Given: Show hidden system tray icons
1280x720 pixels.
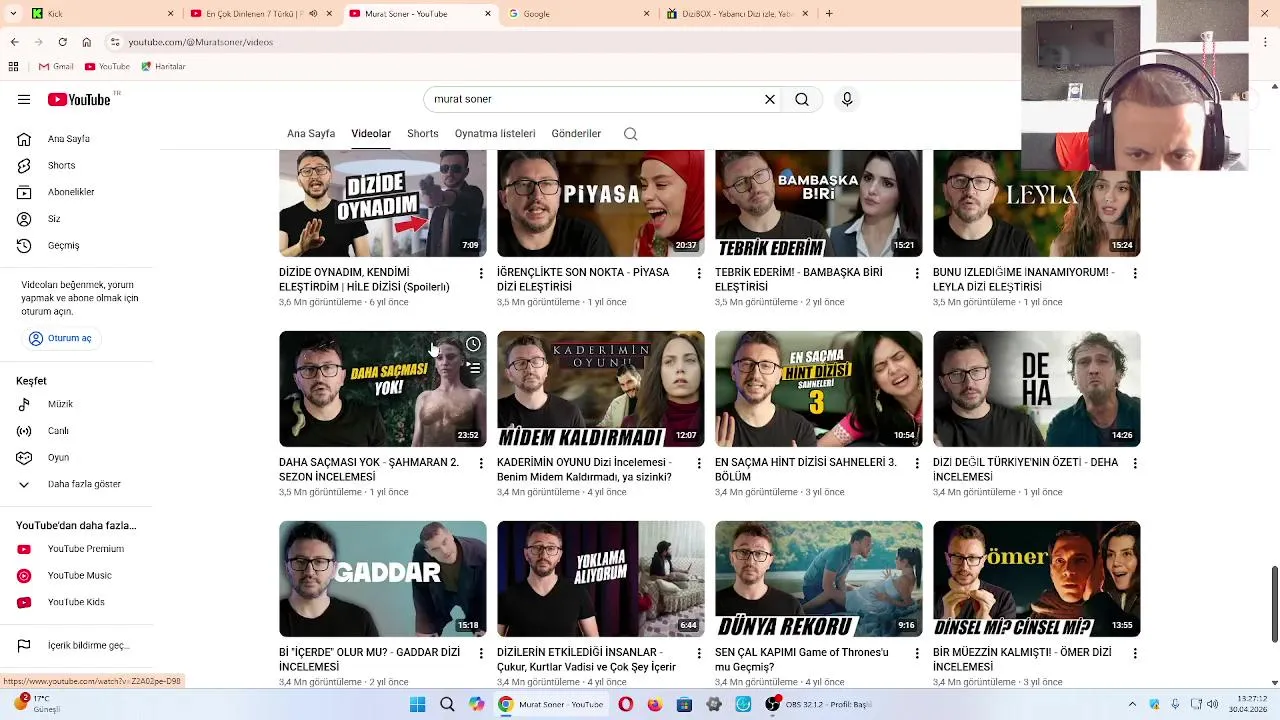Looking at the screenshot, I should coord(1132,704).
